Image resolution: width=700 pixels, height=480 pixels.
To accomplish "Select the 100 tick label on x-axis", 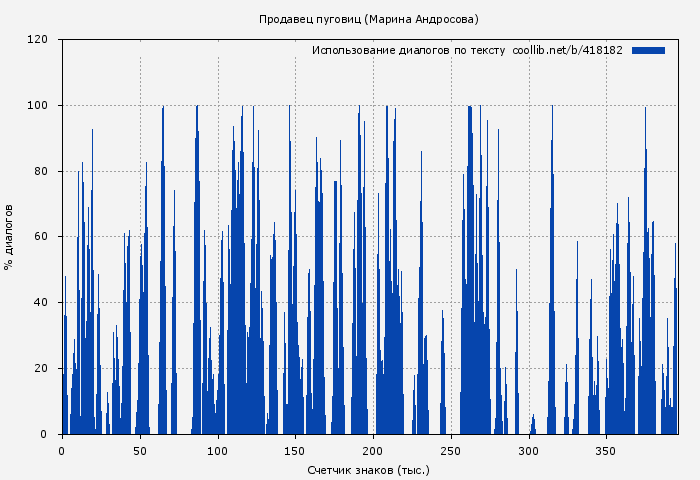I will 218,451.
